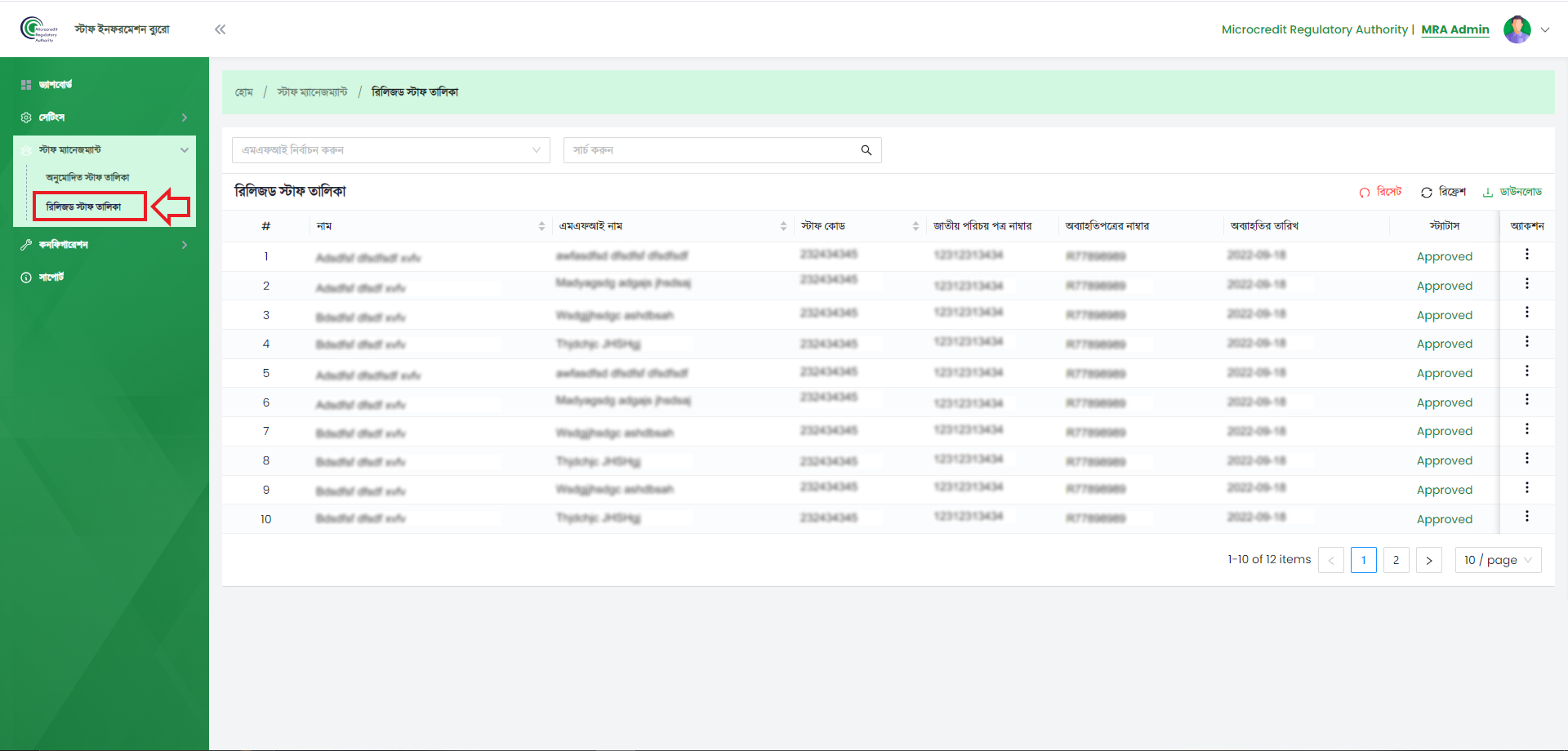Go to Dashboard in the sidebar
1568x751 pixels.
coord(56,85)
